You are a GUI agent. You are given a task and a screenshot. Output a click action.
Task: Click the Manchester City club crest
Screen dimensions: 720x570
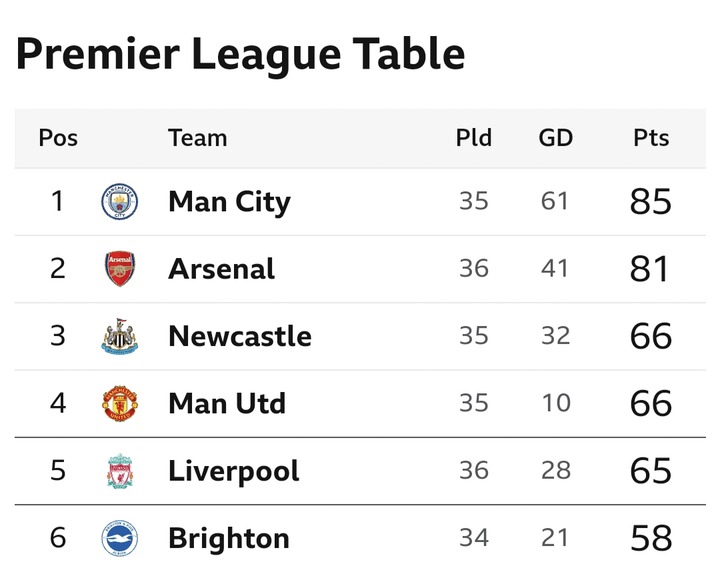click(119, 201)
